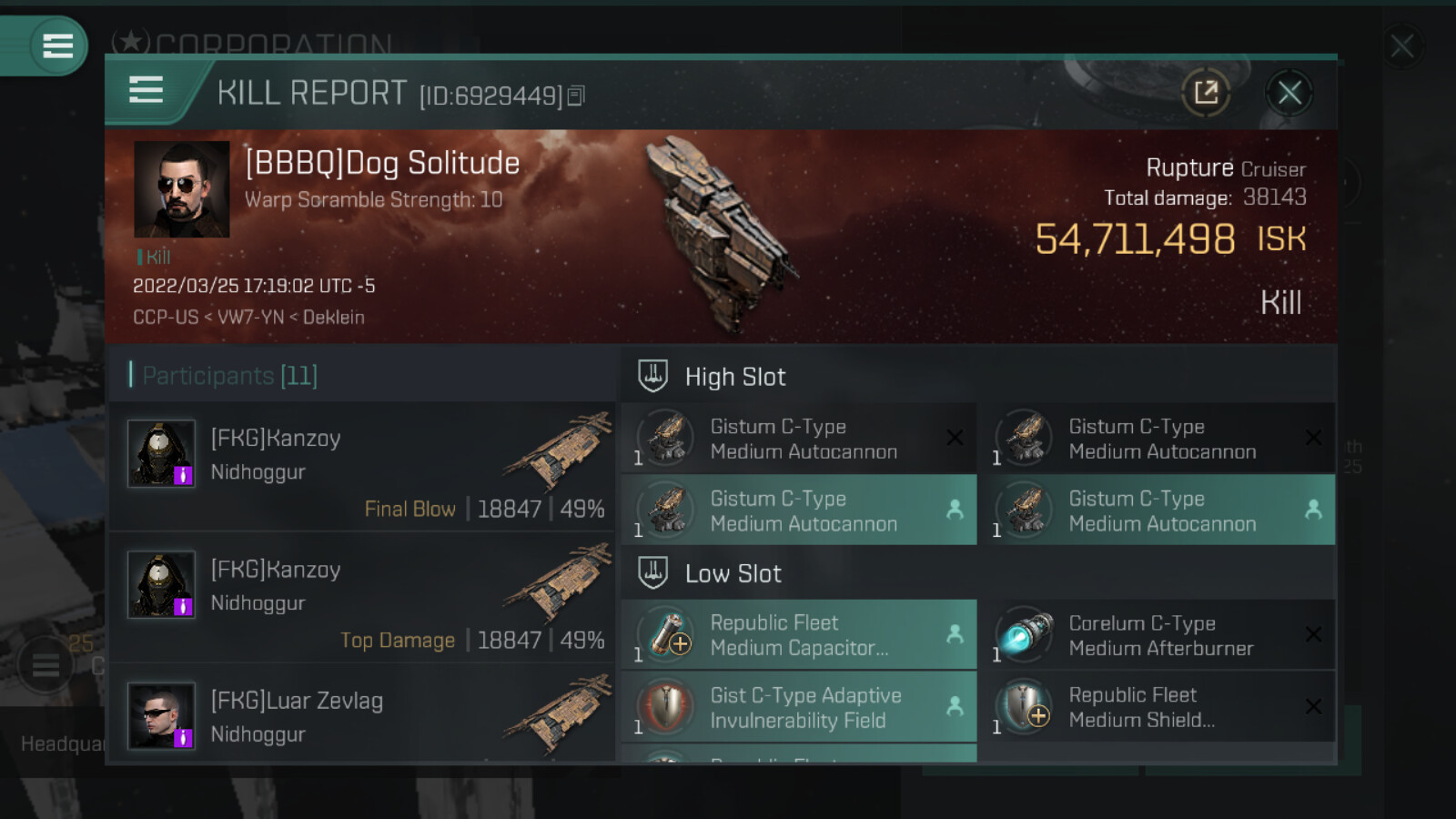This screenshot has height=819, width=1456.
Task: Share the kill report externally
Action: (x=1206, y=92)
